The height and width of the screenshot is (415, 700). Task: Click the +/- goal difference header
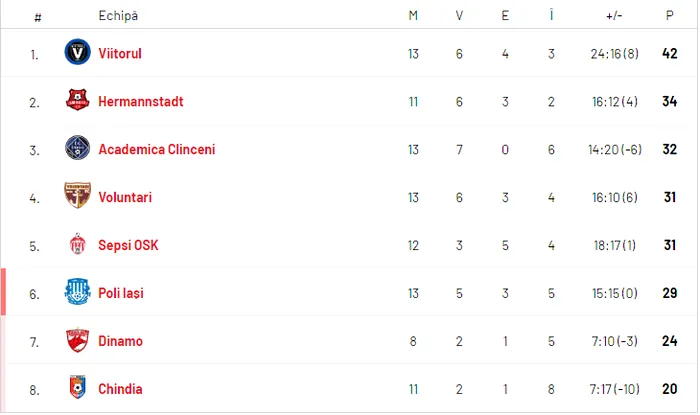pos(614,16)
